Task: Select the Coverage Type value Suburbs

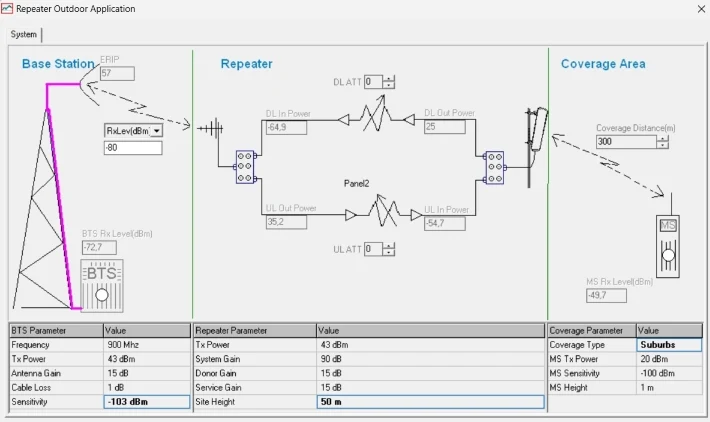Action: [x=669, y=345]
